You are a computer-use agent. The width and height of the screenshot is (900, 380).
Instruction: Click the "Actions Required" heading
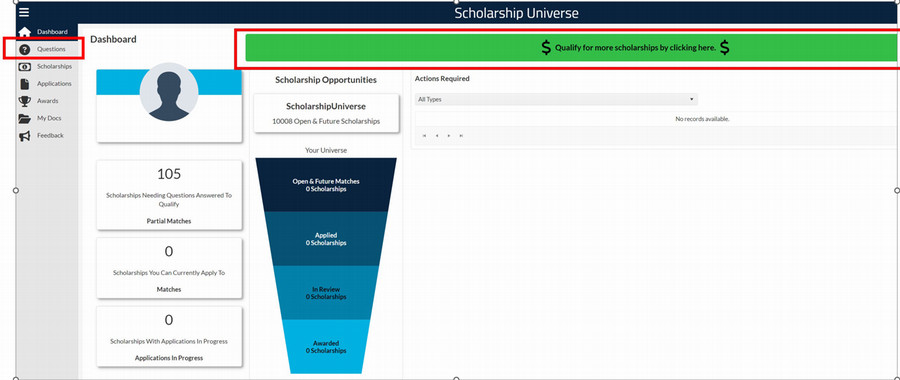click(x=442, y=79)
